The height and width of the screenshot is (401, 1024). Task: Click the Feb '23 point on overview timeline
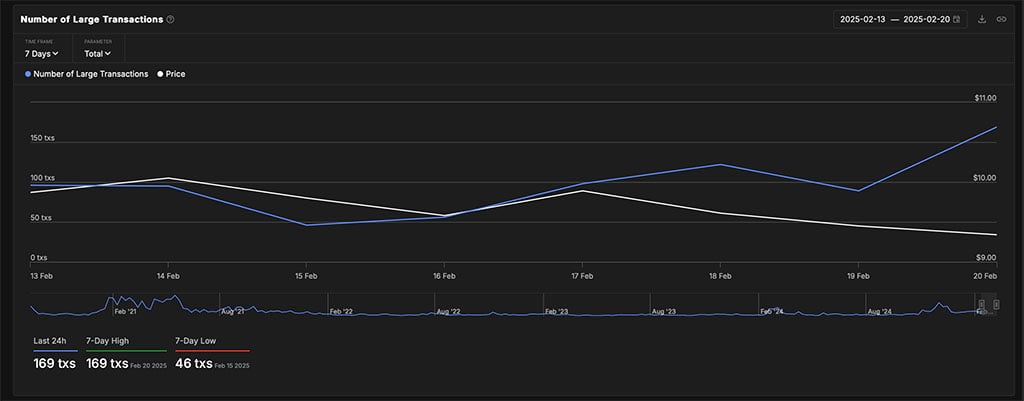[556, 311]
